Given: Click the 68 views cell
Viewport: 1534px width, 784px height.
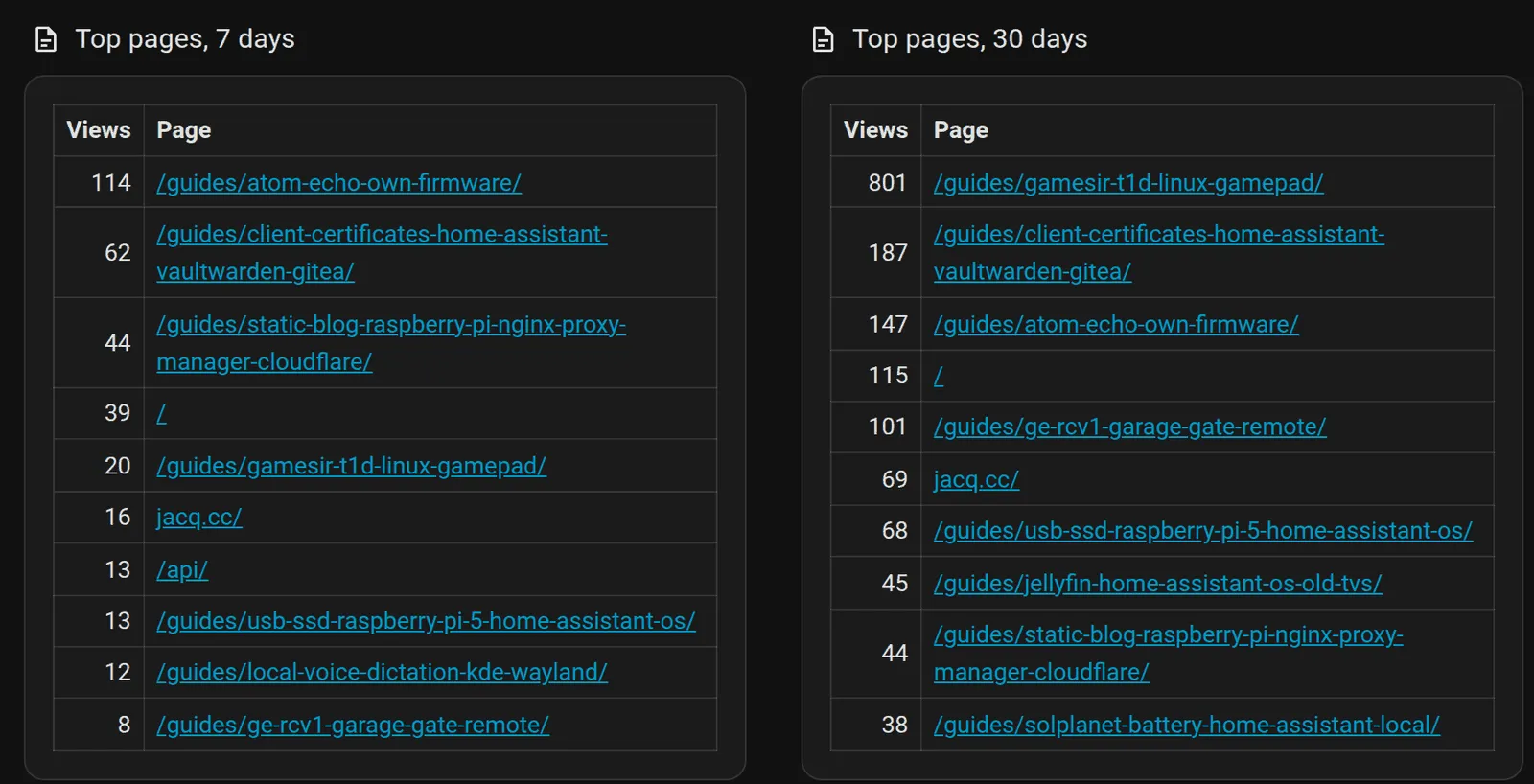Looking at the screenshot, I should coord(875,531).
